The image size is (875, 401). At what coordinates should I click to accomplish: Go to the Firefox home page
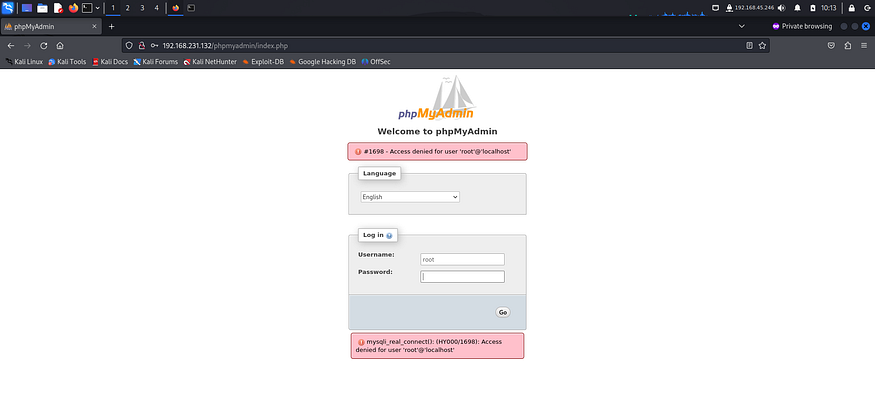click(x=60, y=46)
